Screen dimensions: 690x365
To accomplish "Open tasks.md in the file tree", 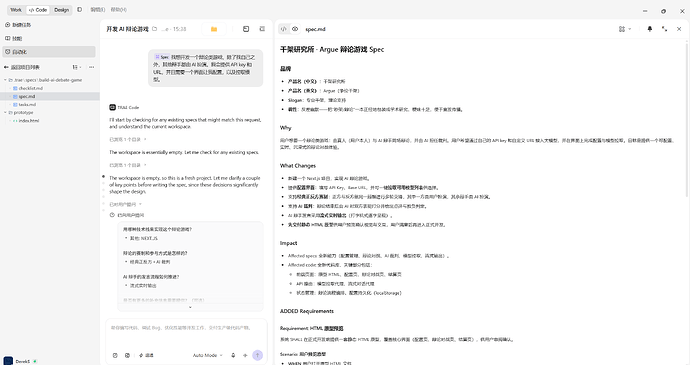I will pos(27,105).
